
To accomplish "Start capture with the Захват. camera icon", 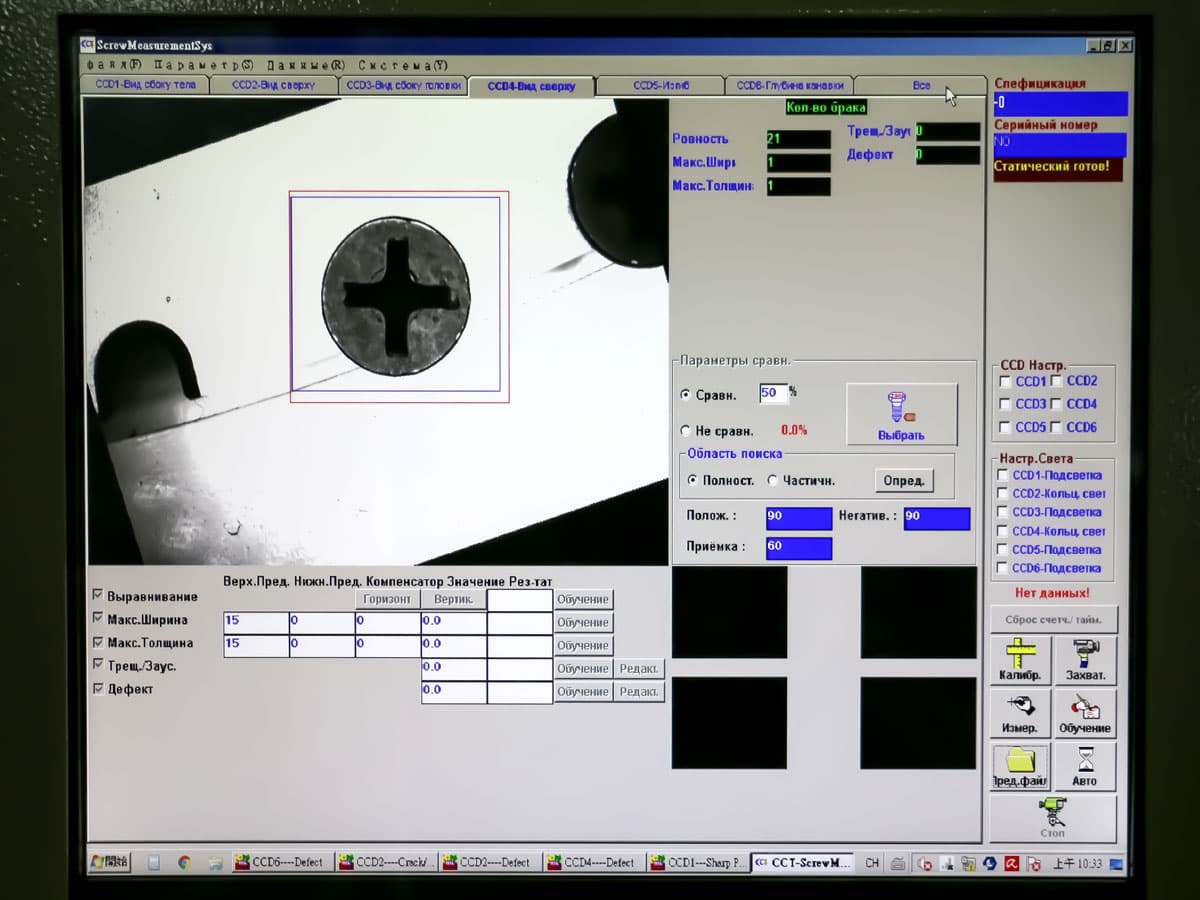I will point(1085,660).
